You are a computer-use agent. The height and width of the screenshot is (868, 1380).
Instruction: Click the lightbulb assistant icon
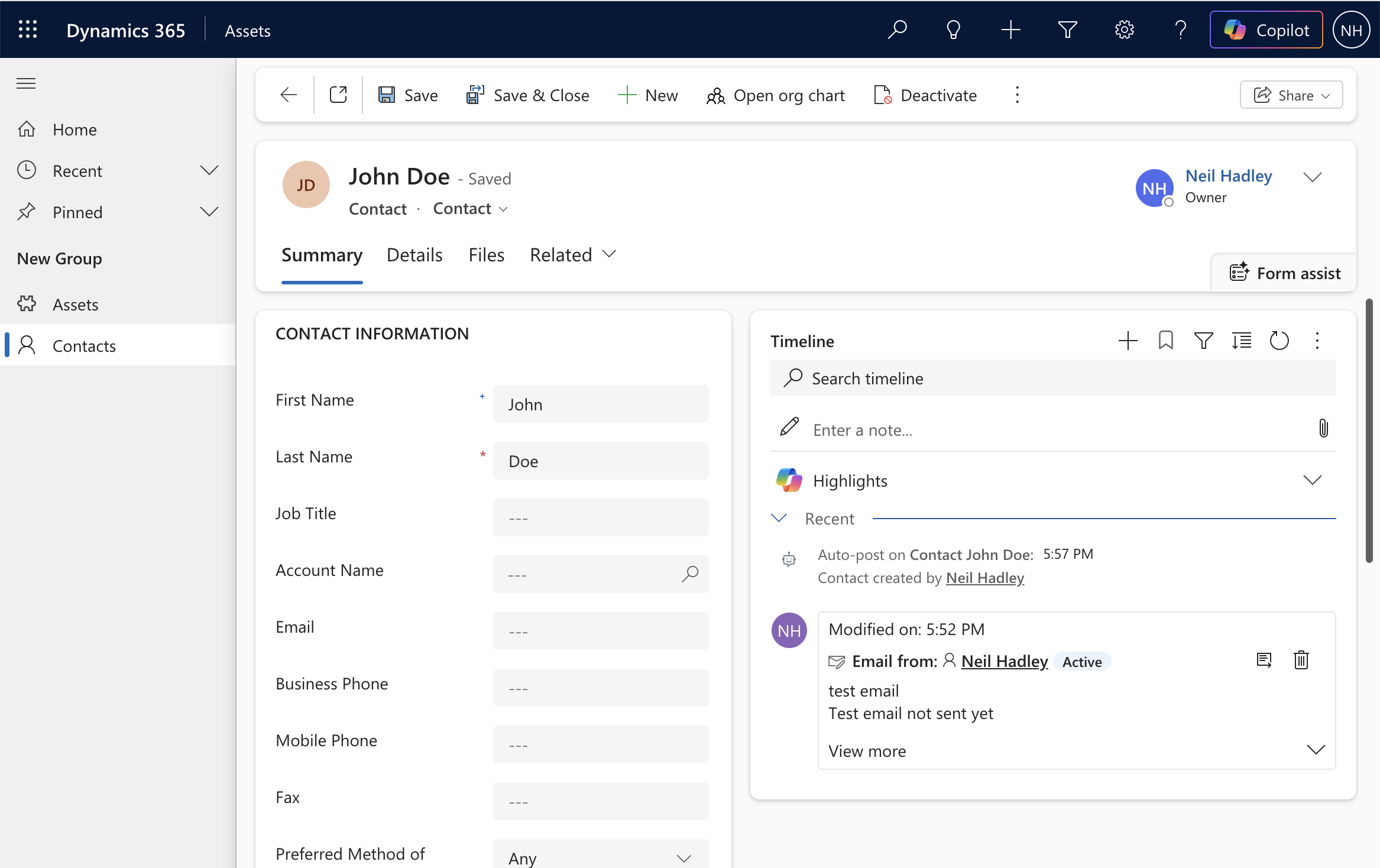(x=953, y=30)
